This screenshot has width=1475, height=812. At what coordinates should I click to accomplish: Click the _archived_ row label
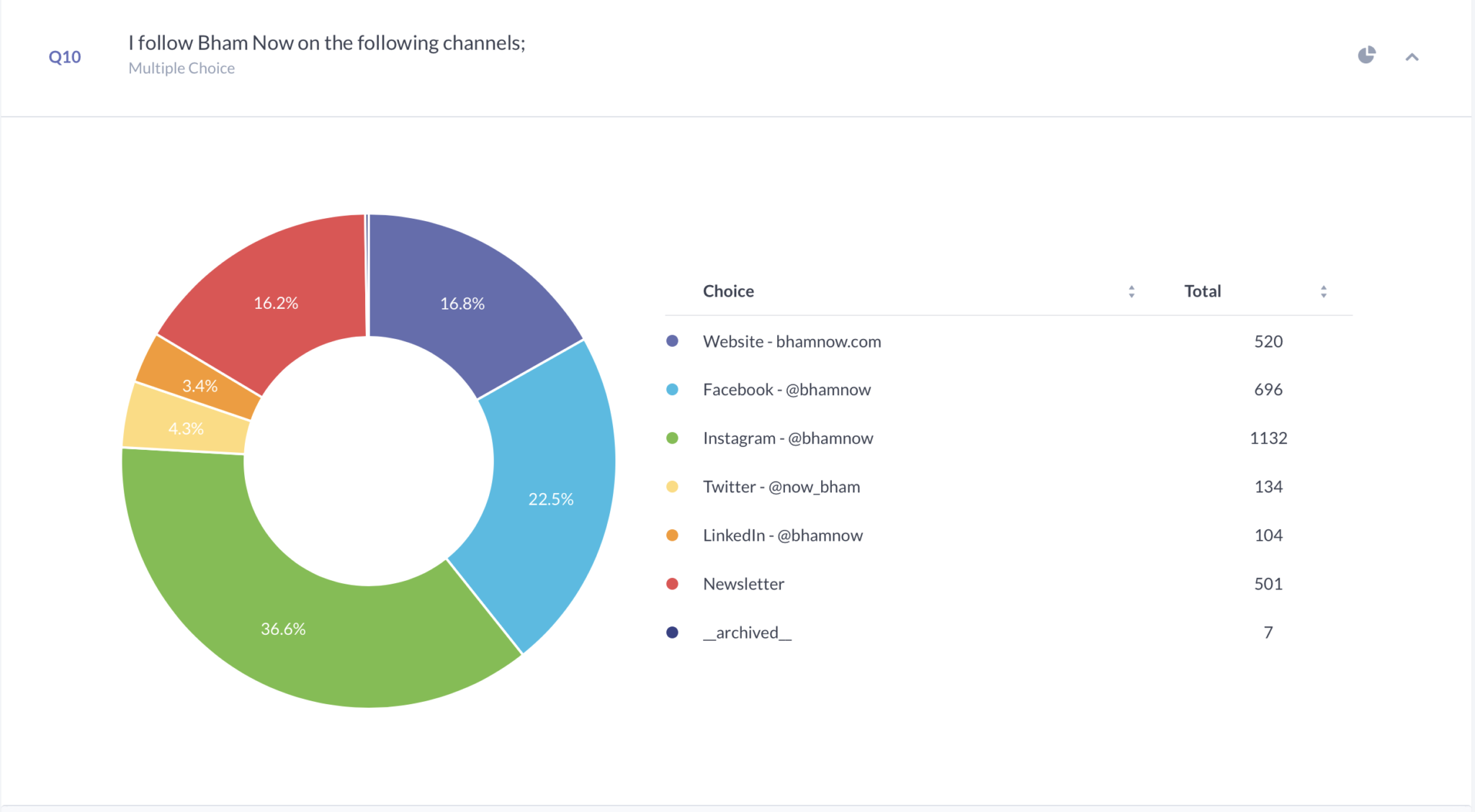pyautogui.click(x=747, y=633)
